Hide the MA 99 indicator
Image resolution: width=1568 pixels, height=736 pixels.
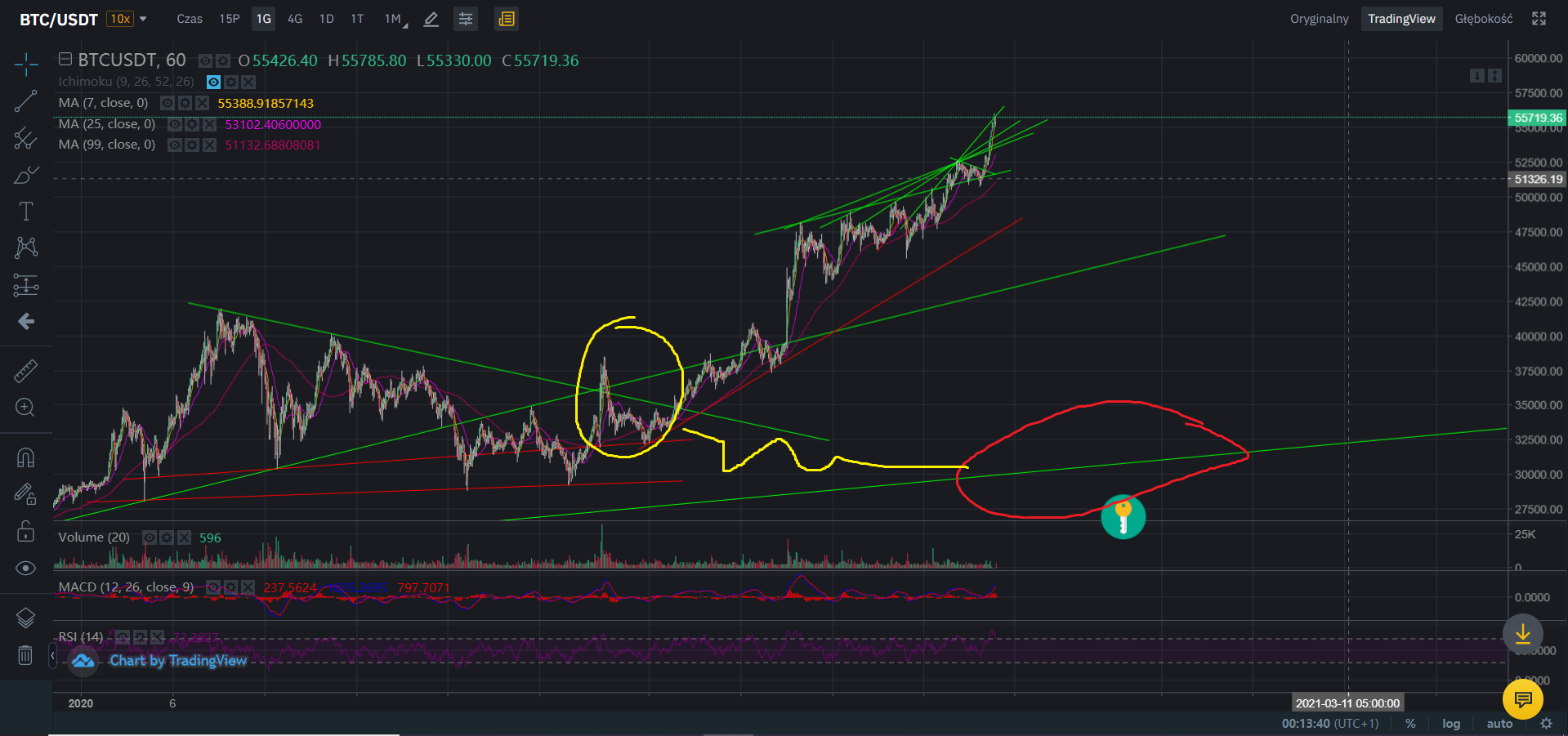(x=175, y=145)
